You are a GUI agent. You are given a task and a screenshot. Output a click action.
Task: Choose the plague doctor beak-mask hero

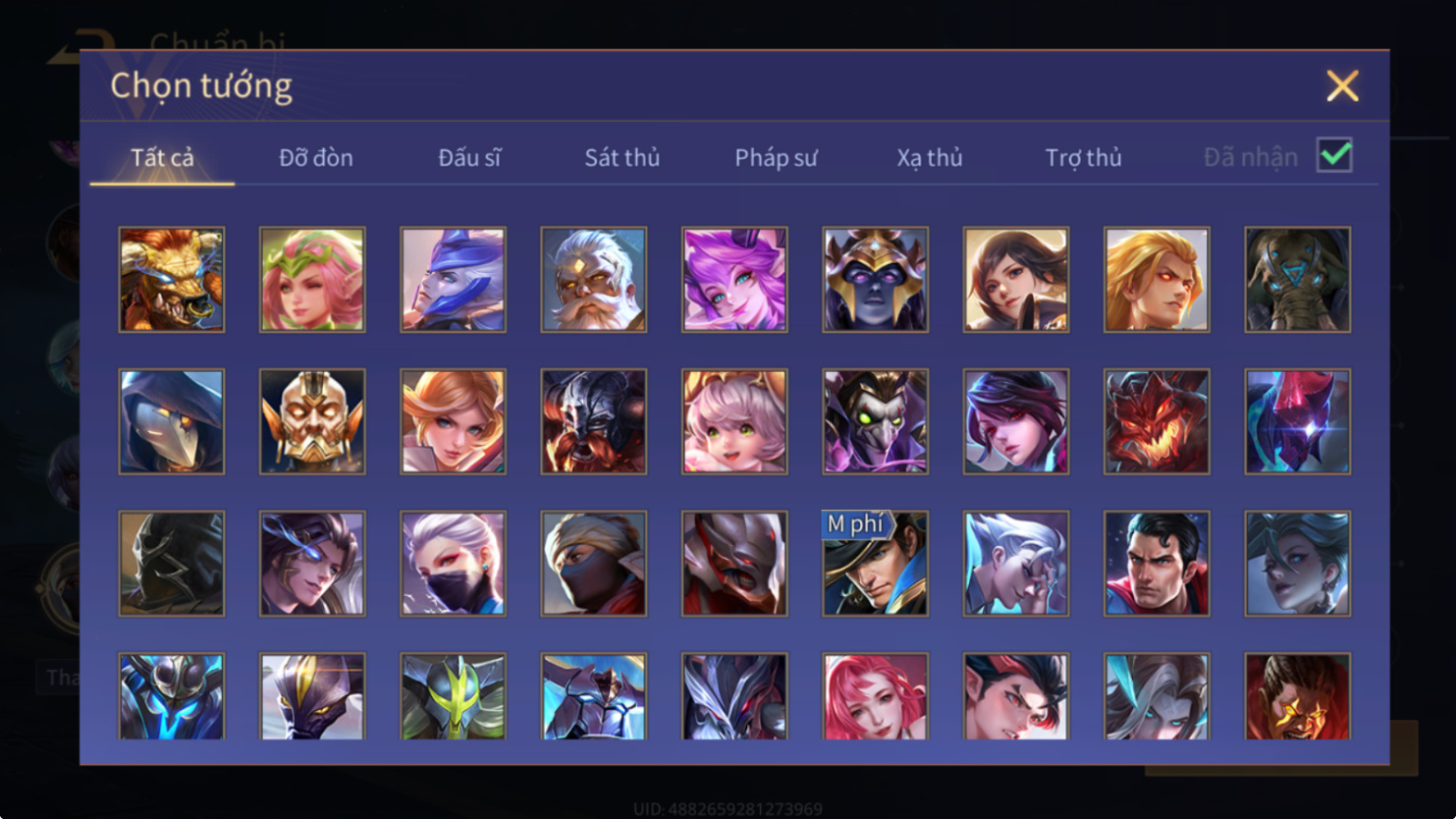click(172, 421)
